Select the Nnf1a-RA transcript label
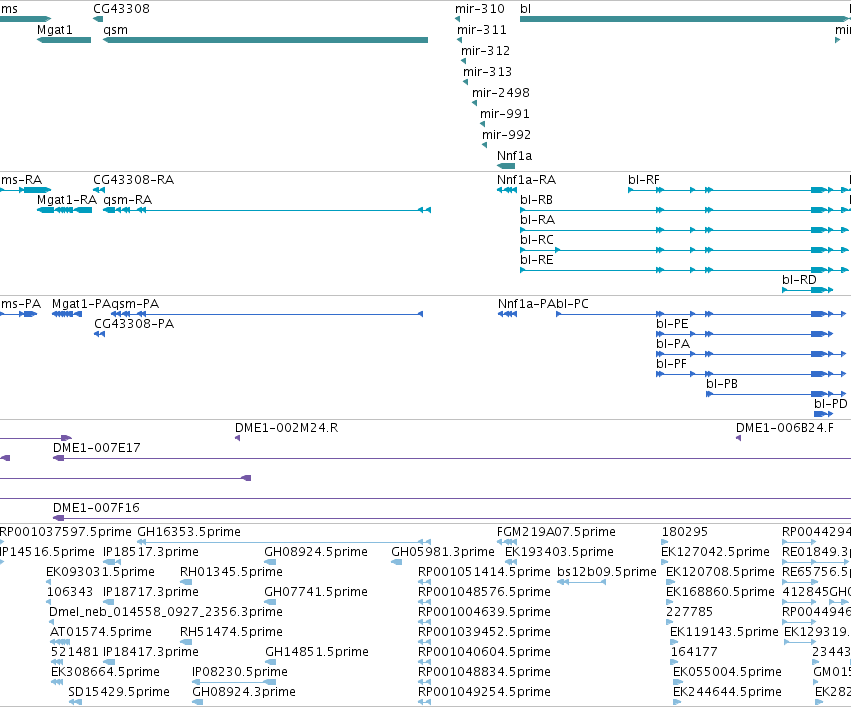The image size is (851, 707). point(526,180)
